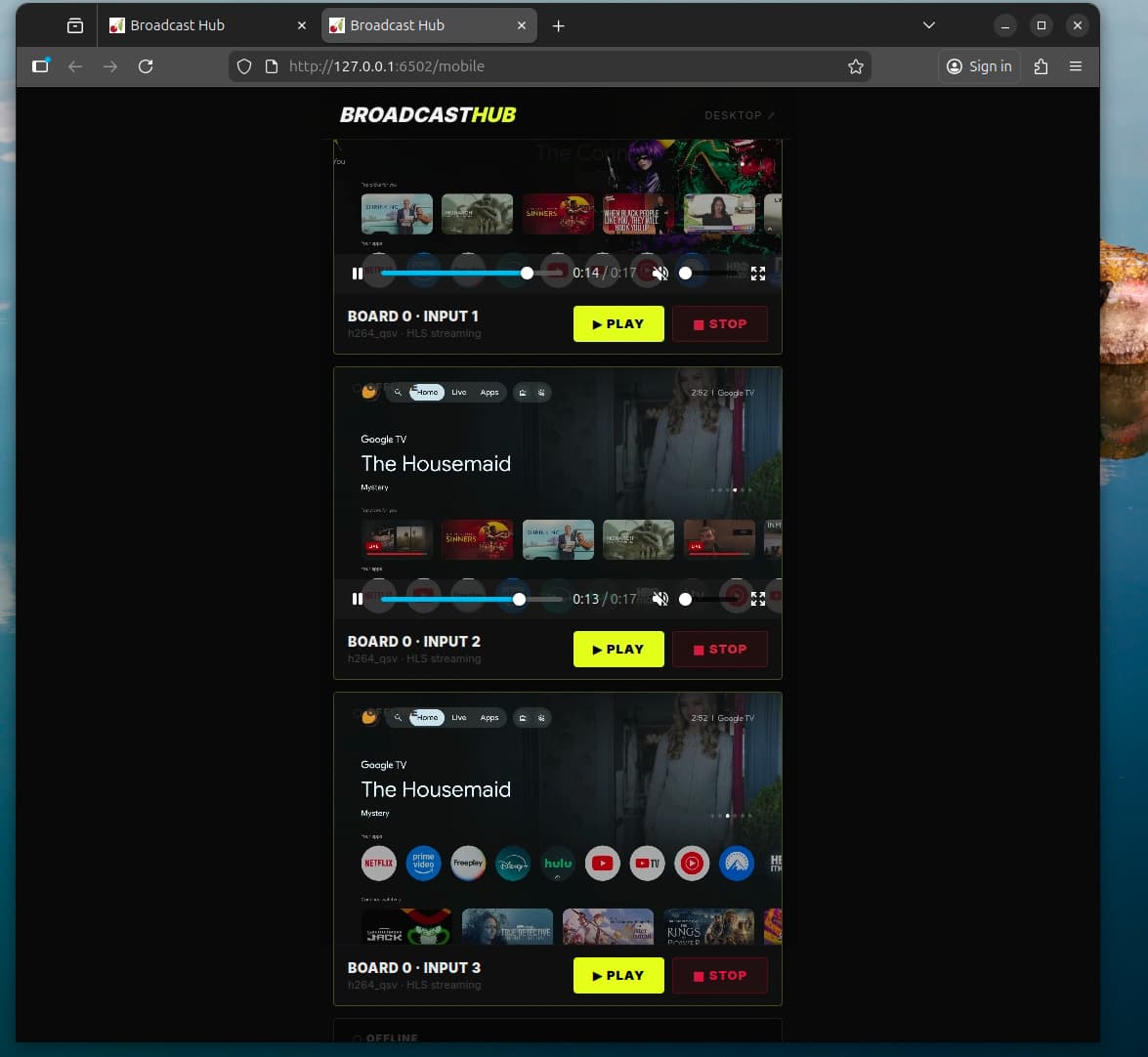Open a new browser tab
Image resolution: width=1148 pixels, height=1057 pixels.
point(559,25)
